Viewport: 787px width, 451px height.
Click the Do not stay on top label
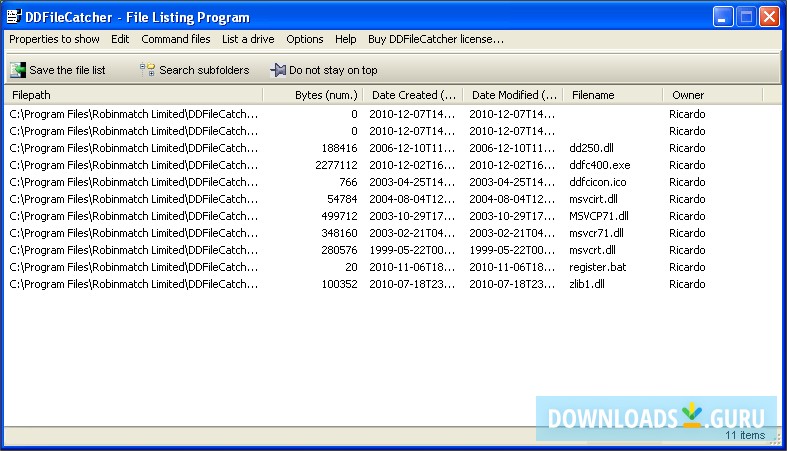(333, 70)
